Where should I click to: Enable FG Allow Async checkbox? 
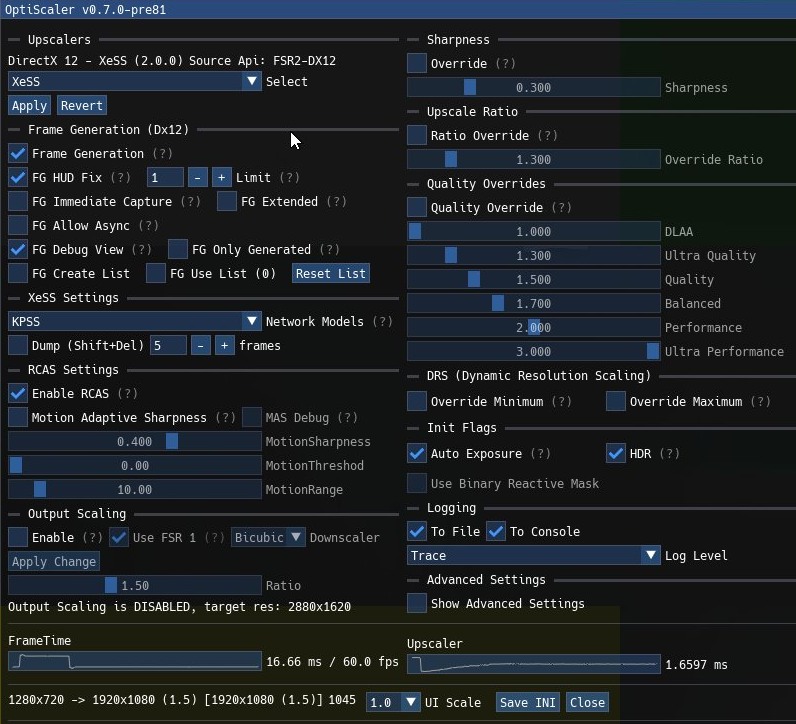click(x=18, y=225)
